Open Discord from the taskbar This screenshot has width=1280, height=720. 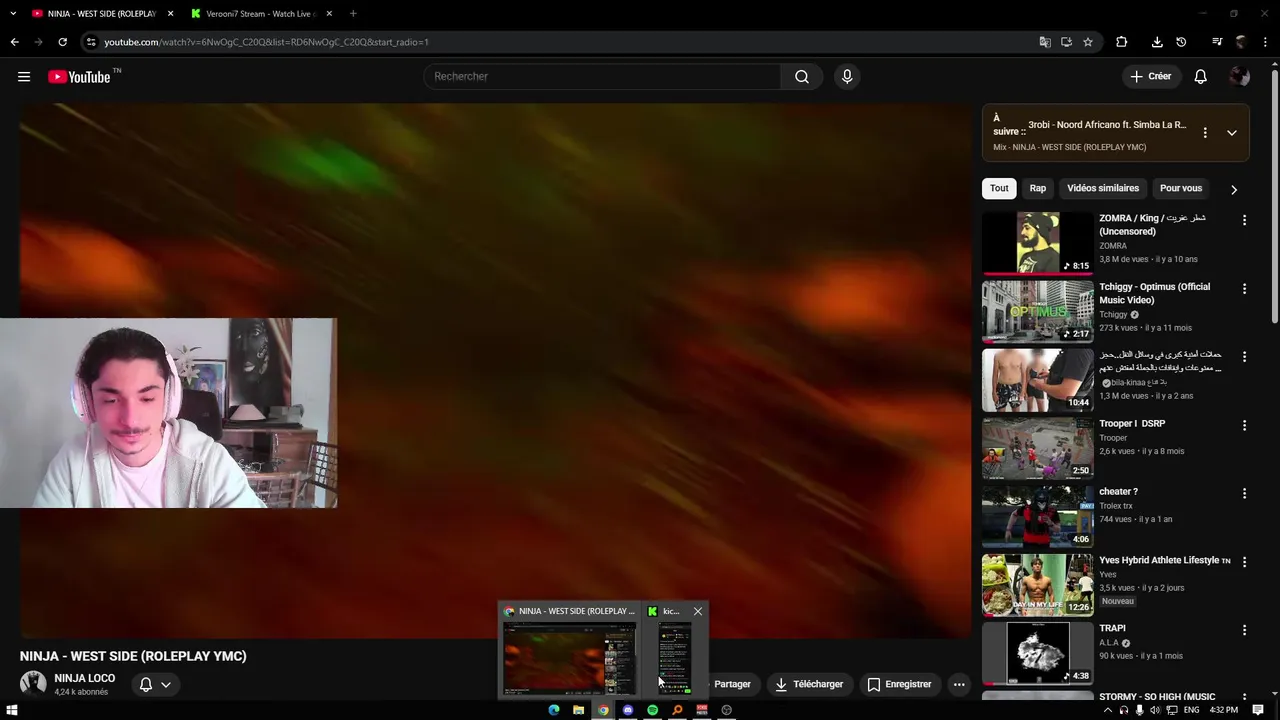(628, 710)
